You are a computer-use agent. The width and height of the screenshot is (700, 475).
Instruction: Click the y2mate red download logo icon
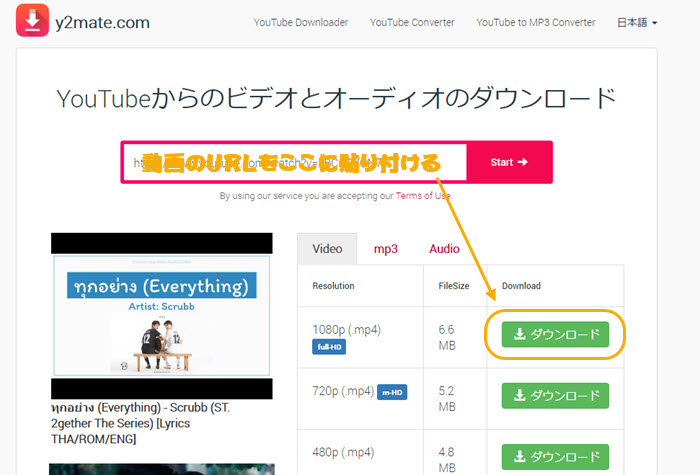[x=33, y=22]
